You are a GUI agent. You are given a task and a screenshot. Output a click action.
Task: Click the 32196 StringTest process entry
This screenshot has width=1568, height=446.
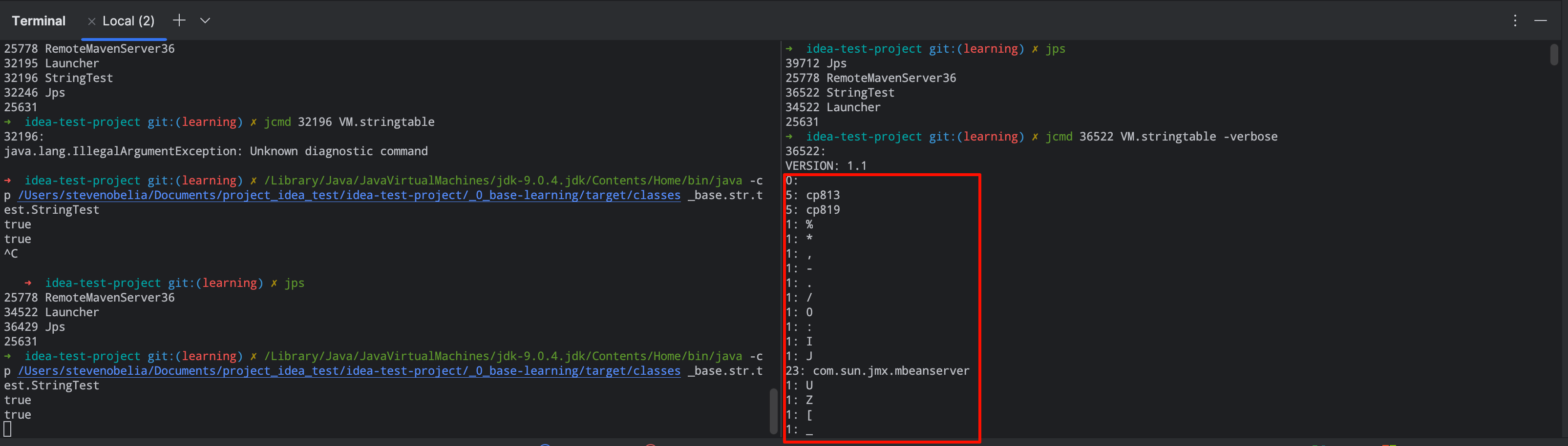point(59,79)
